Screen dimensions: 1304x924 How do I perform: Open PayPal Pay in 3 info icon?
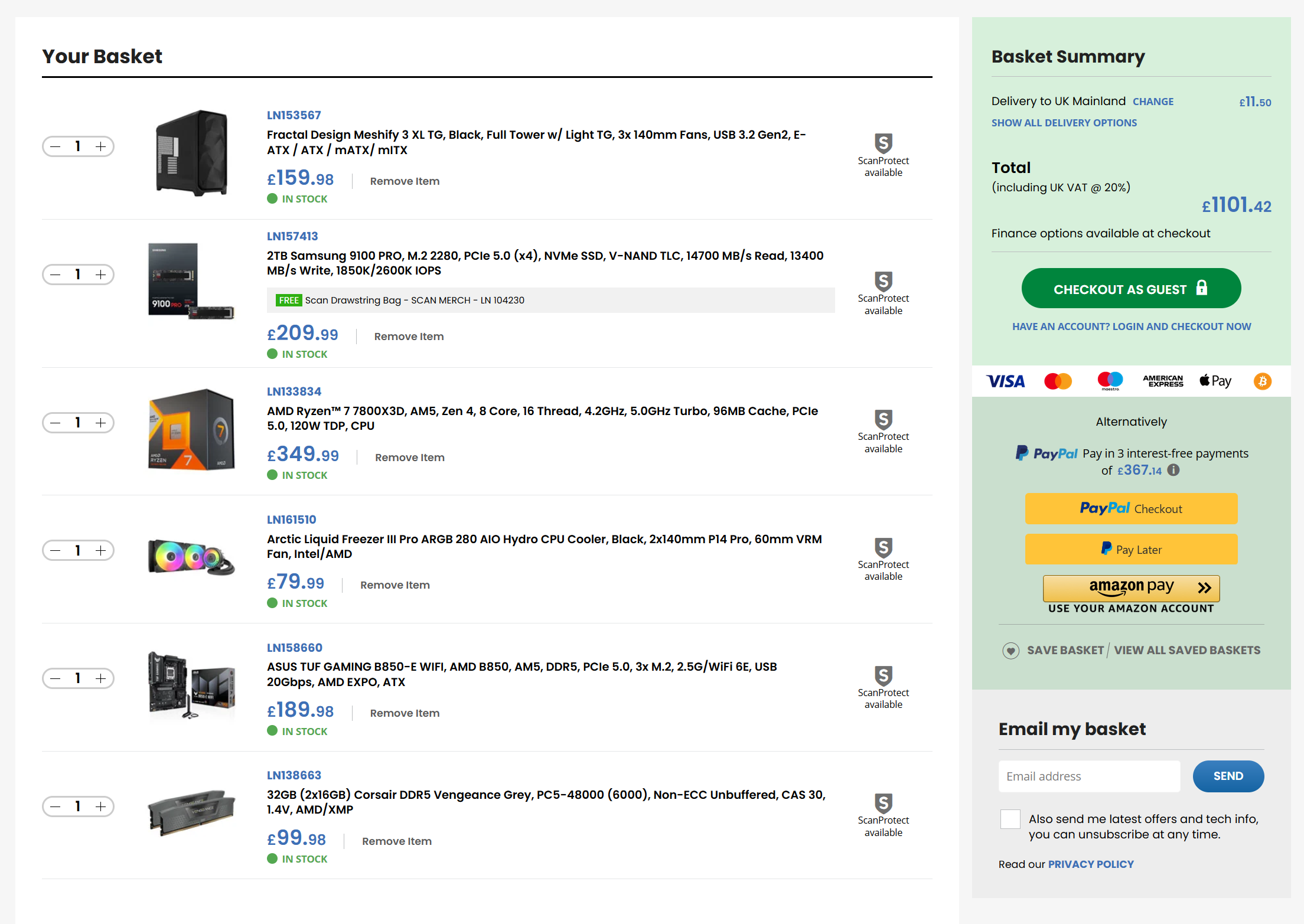pos(1173,470)
